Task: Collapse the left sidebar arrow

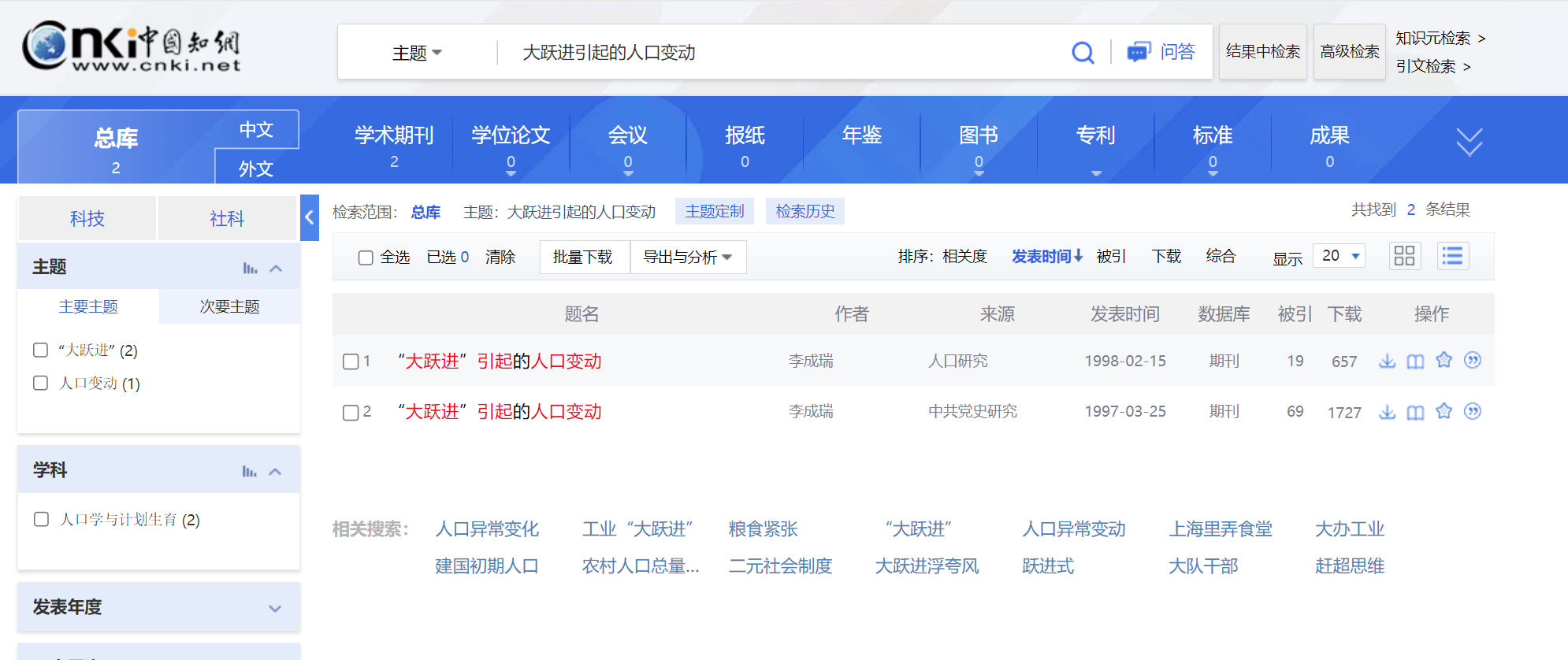Action: coord(310,217)
